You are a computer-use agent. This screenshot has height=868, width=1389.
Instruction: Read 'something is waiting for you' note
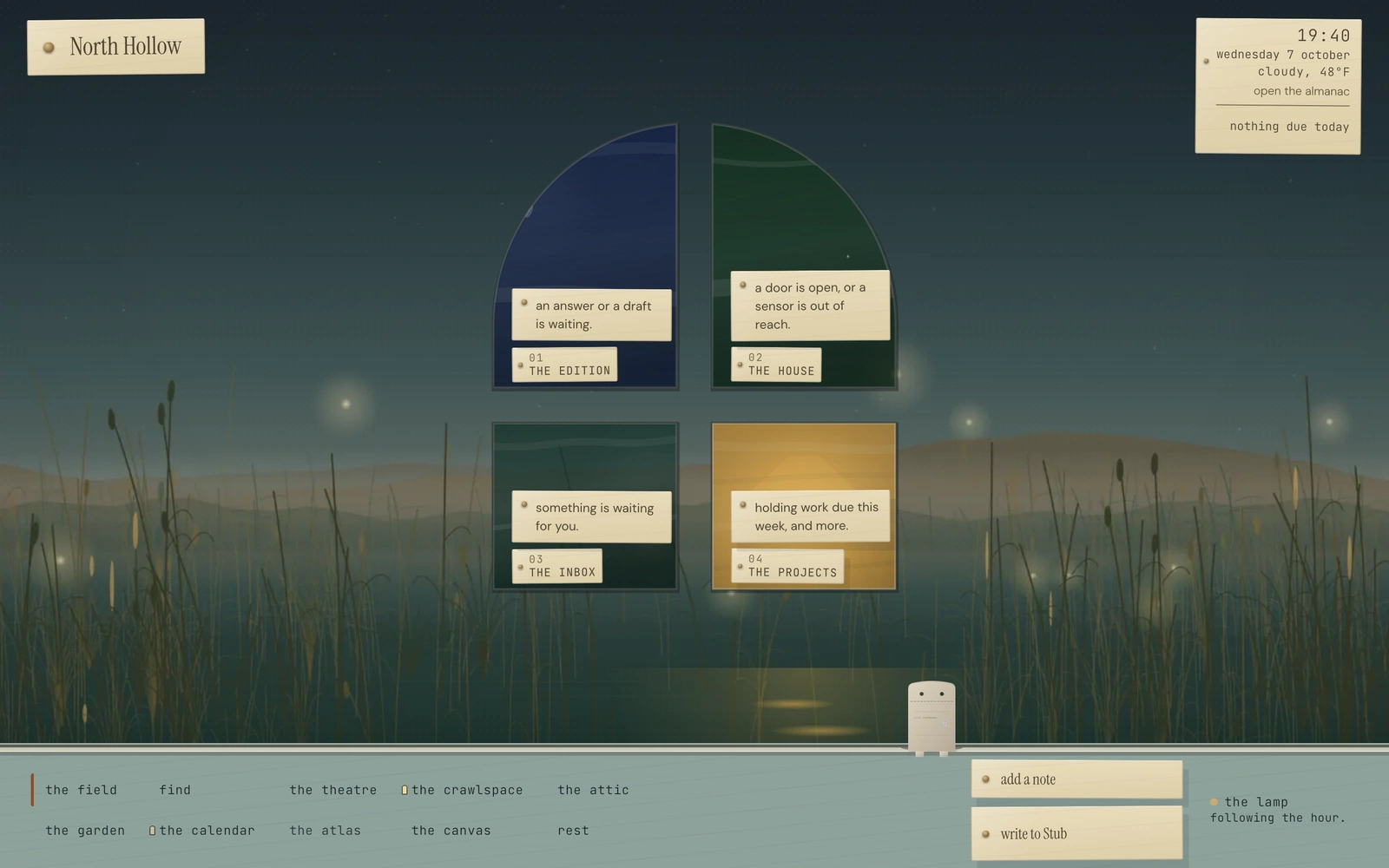(591, 517)
